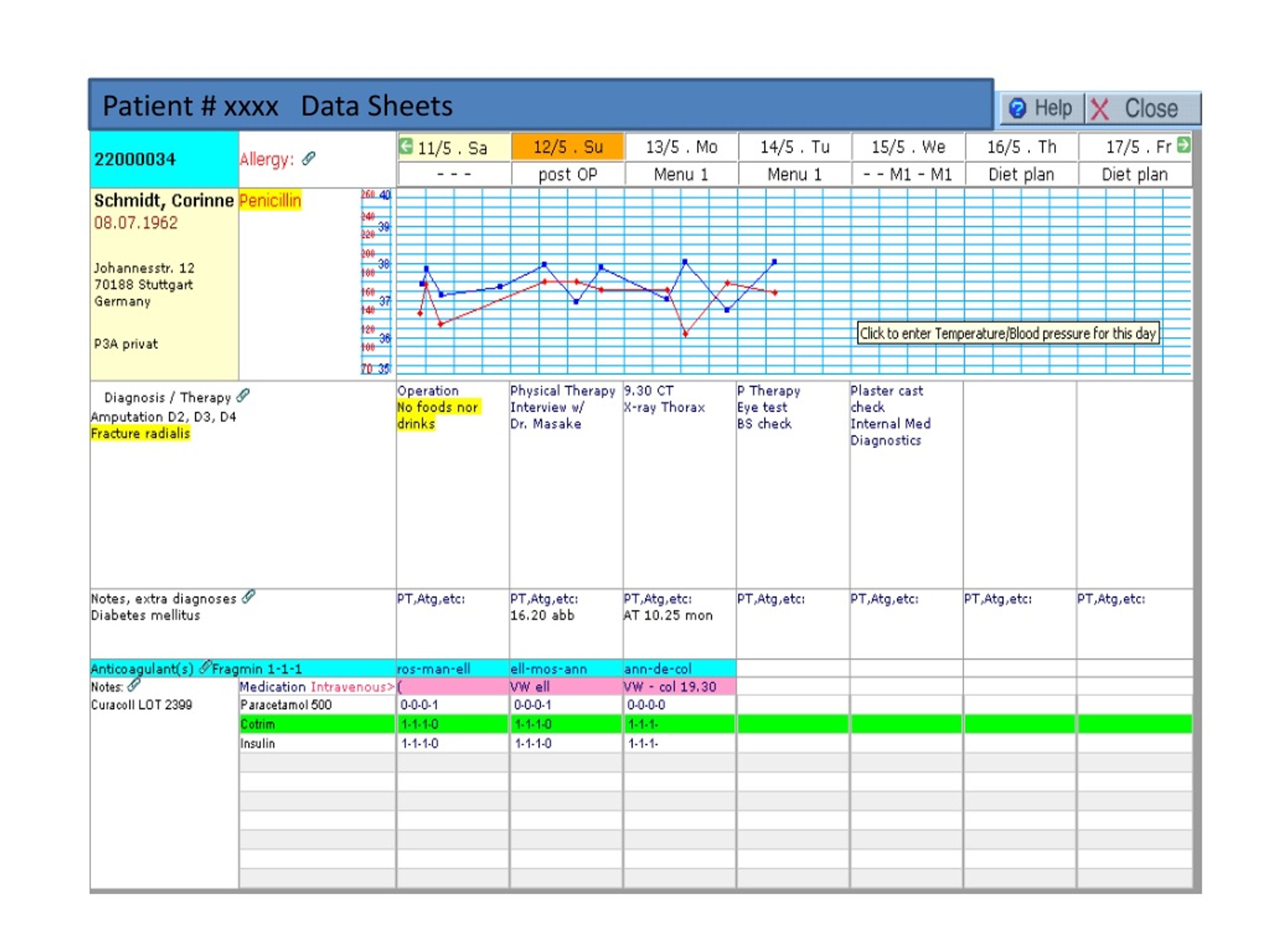Click the paperclip icon beside Diagnosis / Therapy

244,395
